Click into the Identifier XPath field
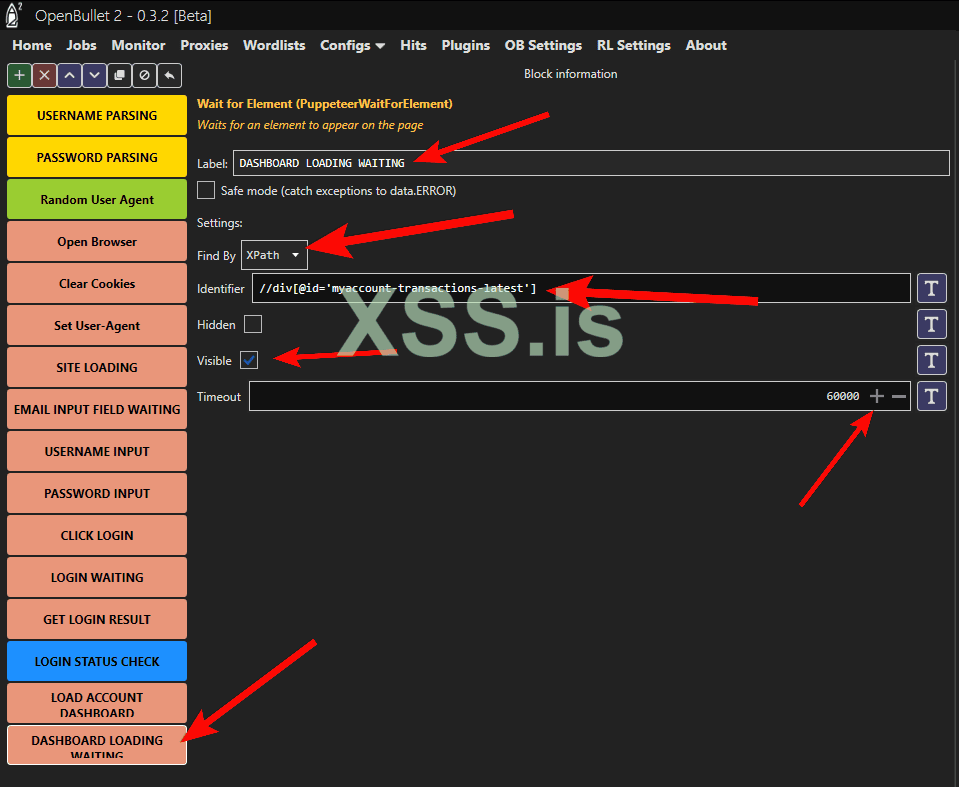The height and width of the screenshot is (787, 959). click(581, 288)
